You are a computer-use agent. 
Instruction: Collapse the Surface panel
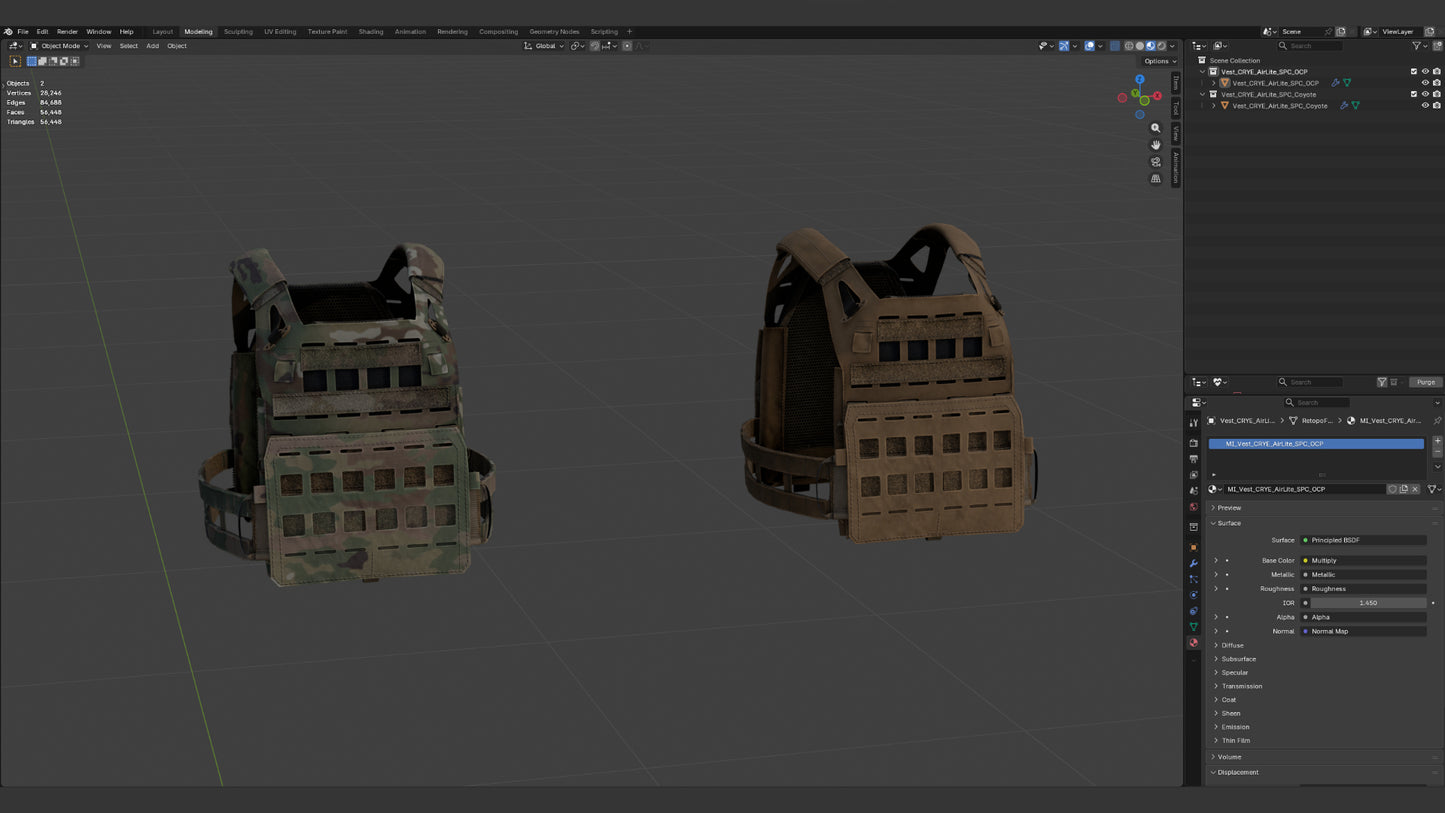1229,523
